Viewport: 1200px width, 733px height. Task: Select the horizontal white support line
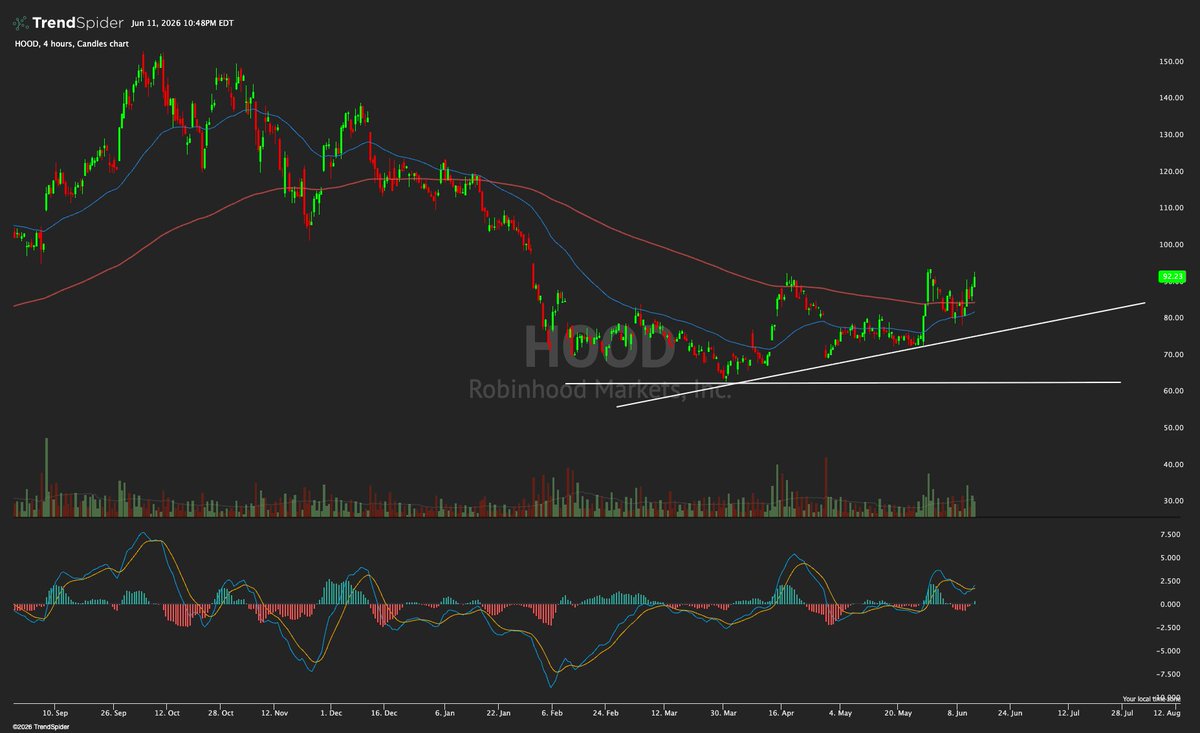[x=843, y=383]
